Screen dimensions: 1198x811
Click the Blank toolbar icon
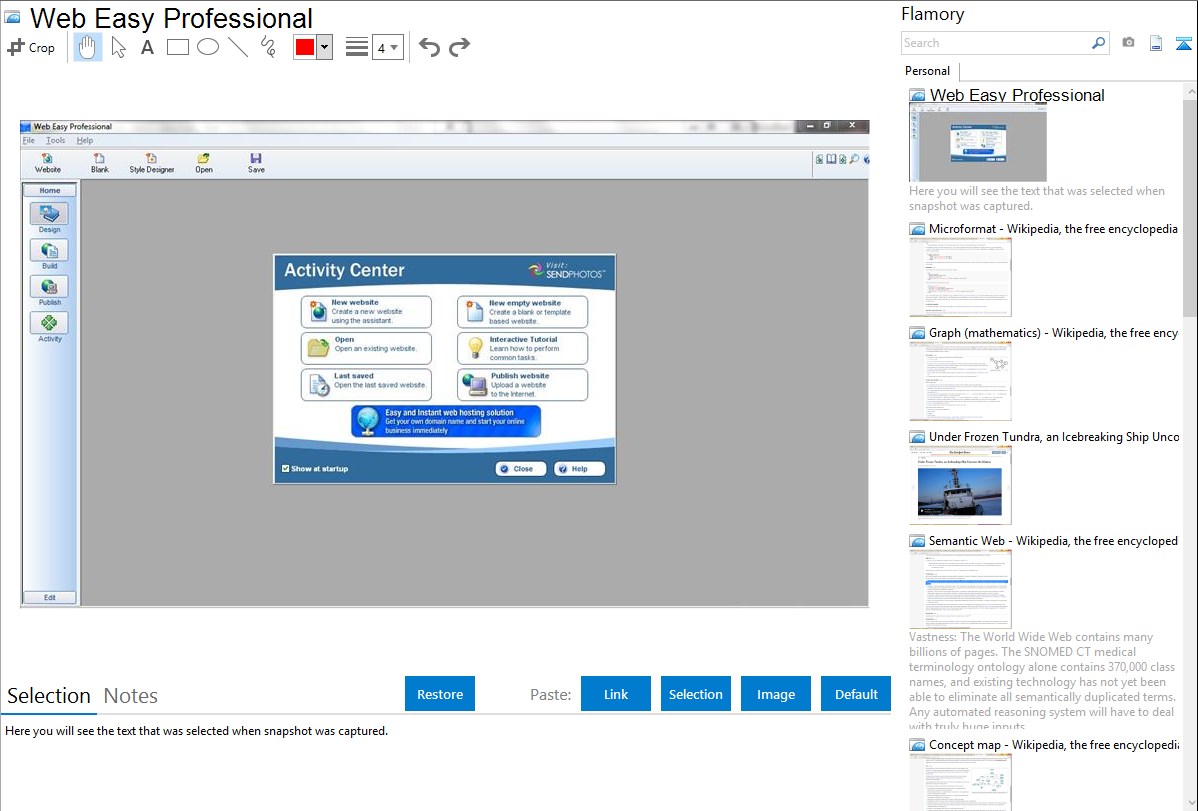pyautogui.click(x=100, y=163)
